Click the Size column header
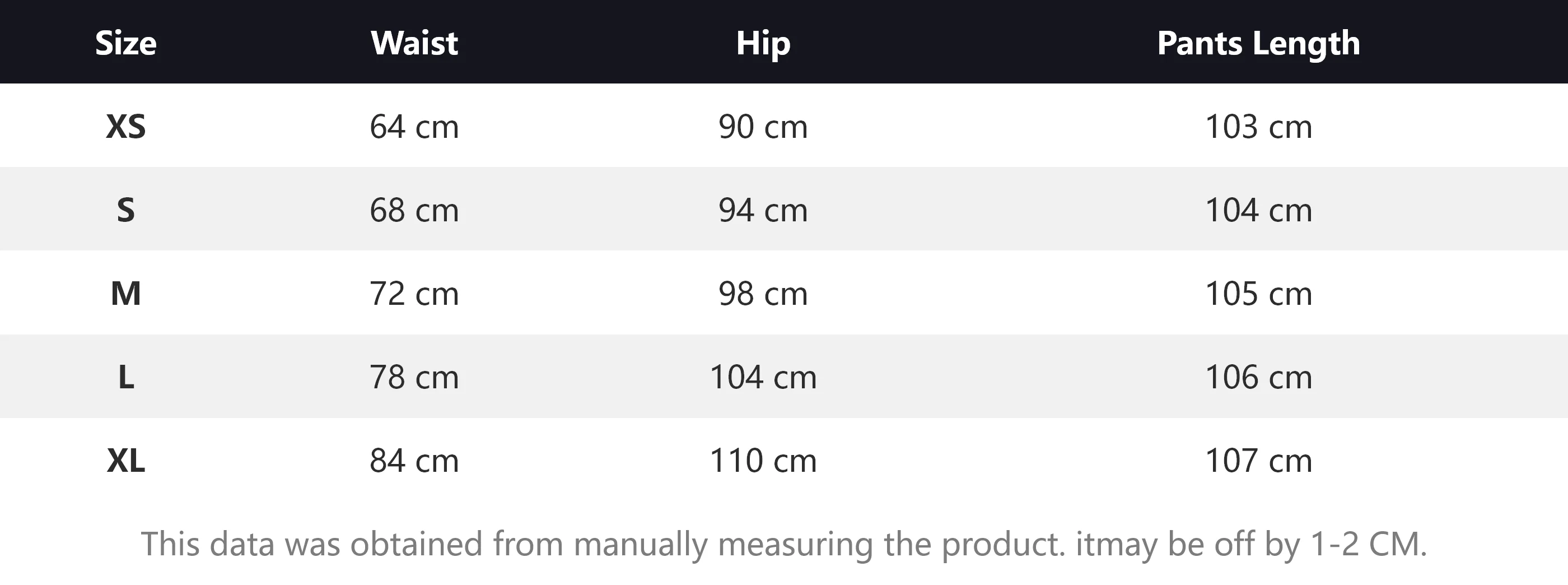Image resolution: width=1568 pixels, height=585 pixels. [x=125, y=43]
